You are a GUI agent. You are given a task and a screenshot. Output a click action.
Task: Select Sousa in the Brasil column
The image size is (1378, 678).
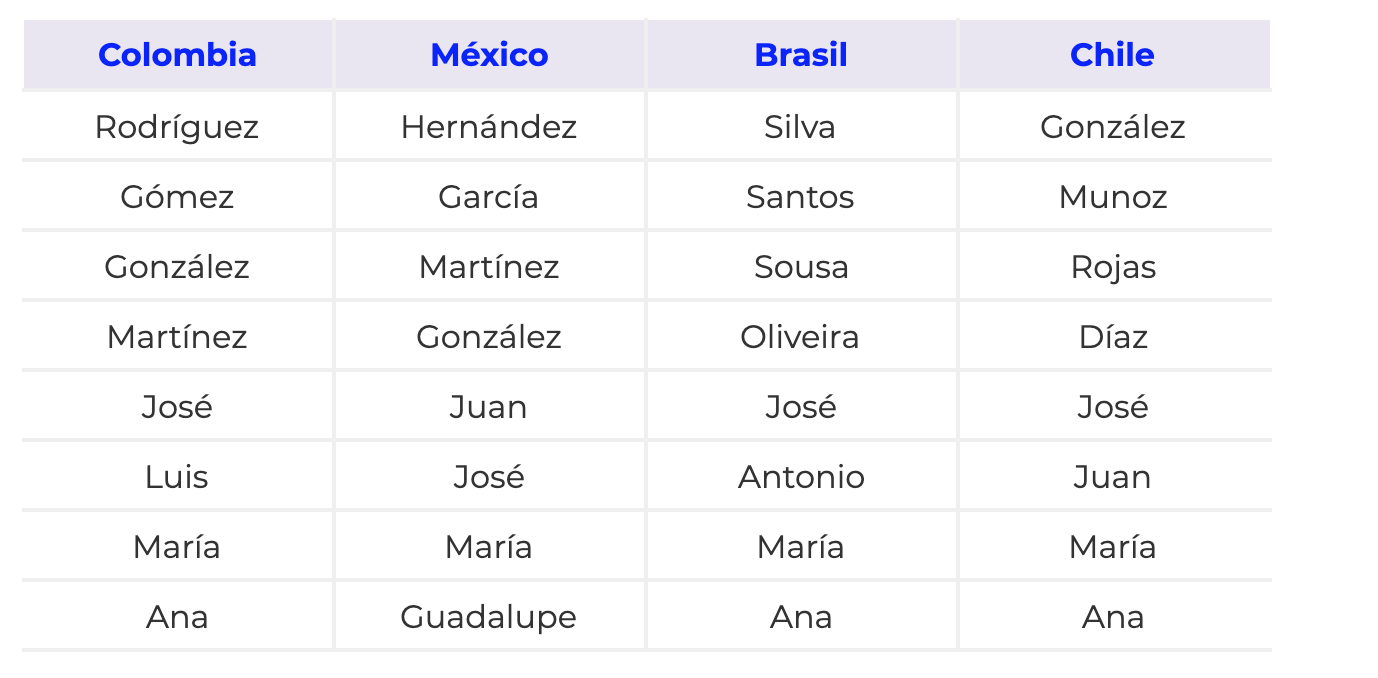tap(801, 267)
